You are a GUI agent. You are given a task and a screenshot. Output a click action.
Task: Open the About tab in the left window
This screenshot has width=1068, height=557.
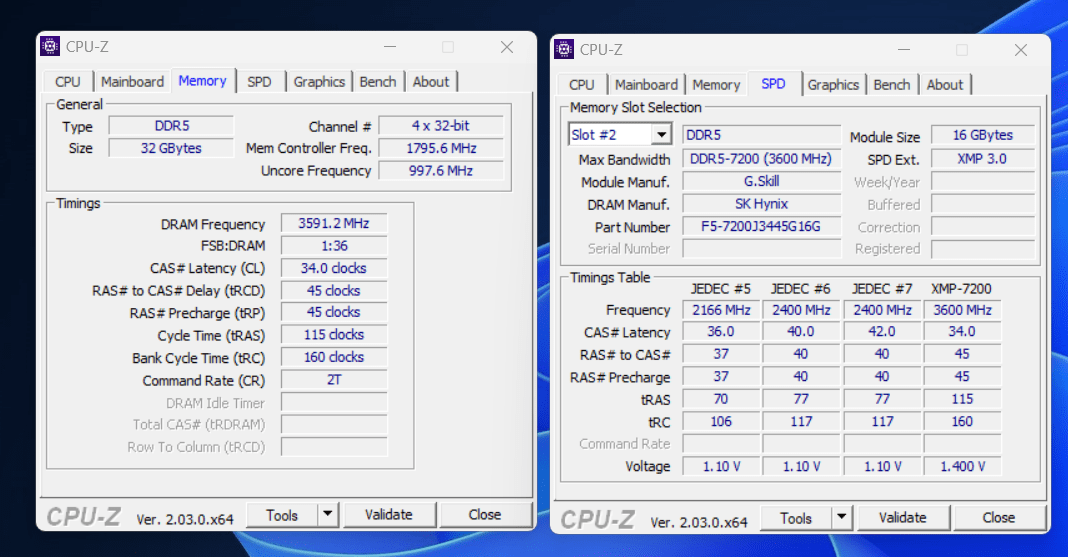(x=430, y=82)
